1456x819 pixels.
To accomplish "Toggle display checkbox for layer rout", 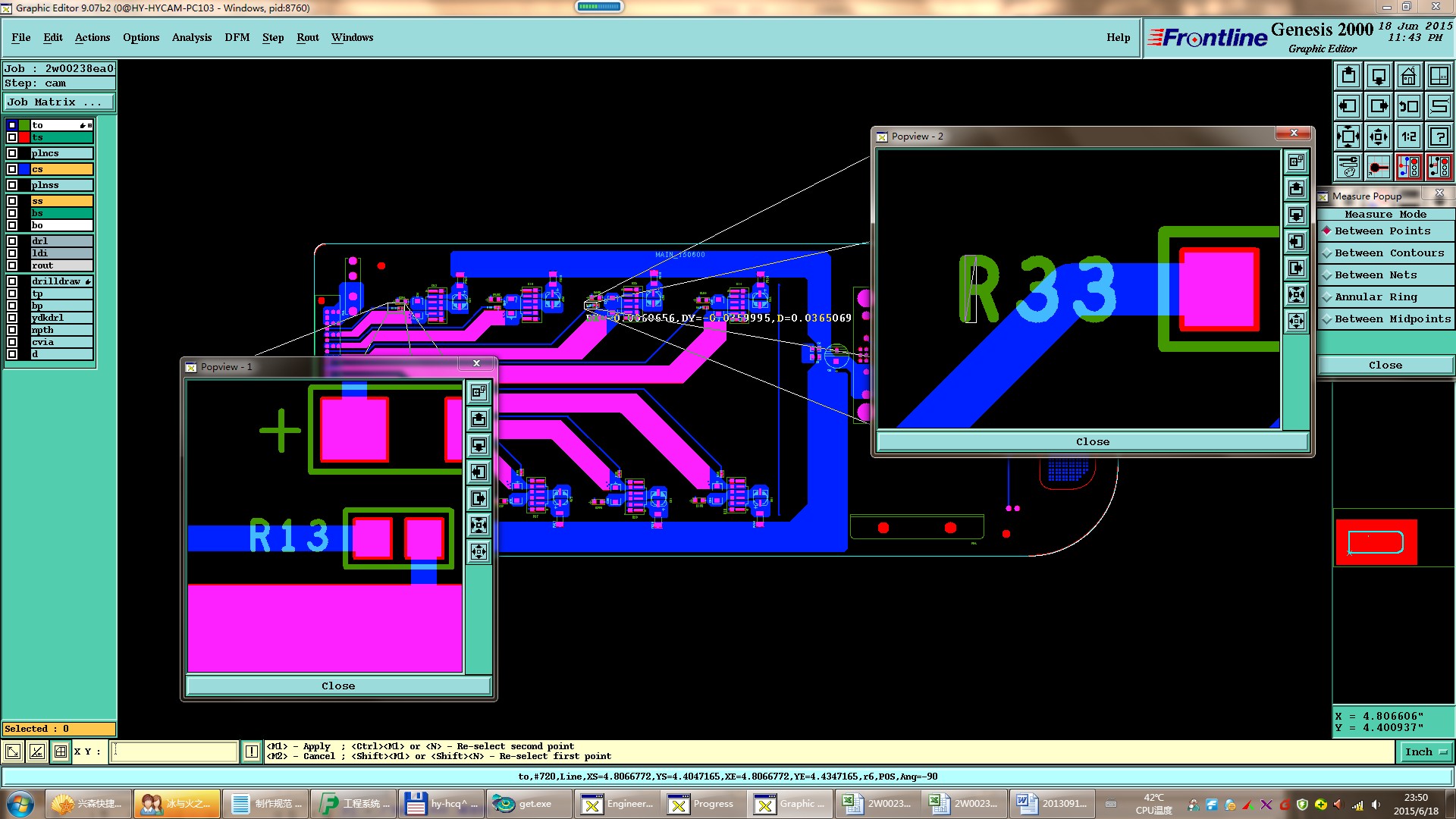I will point(12,265).
